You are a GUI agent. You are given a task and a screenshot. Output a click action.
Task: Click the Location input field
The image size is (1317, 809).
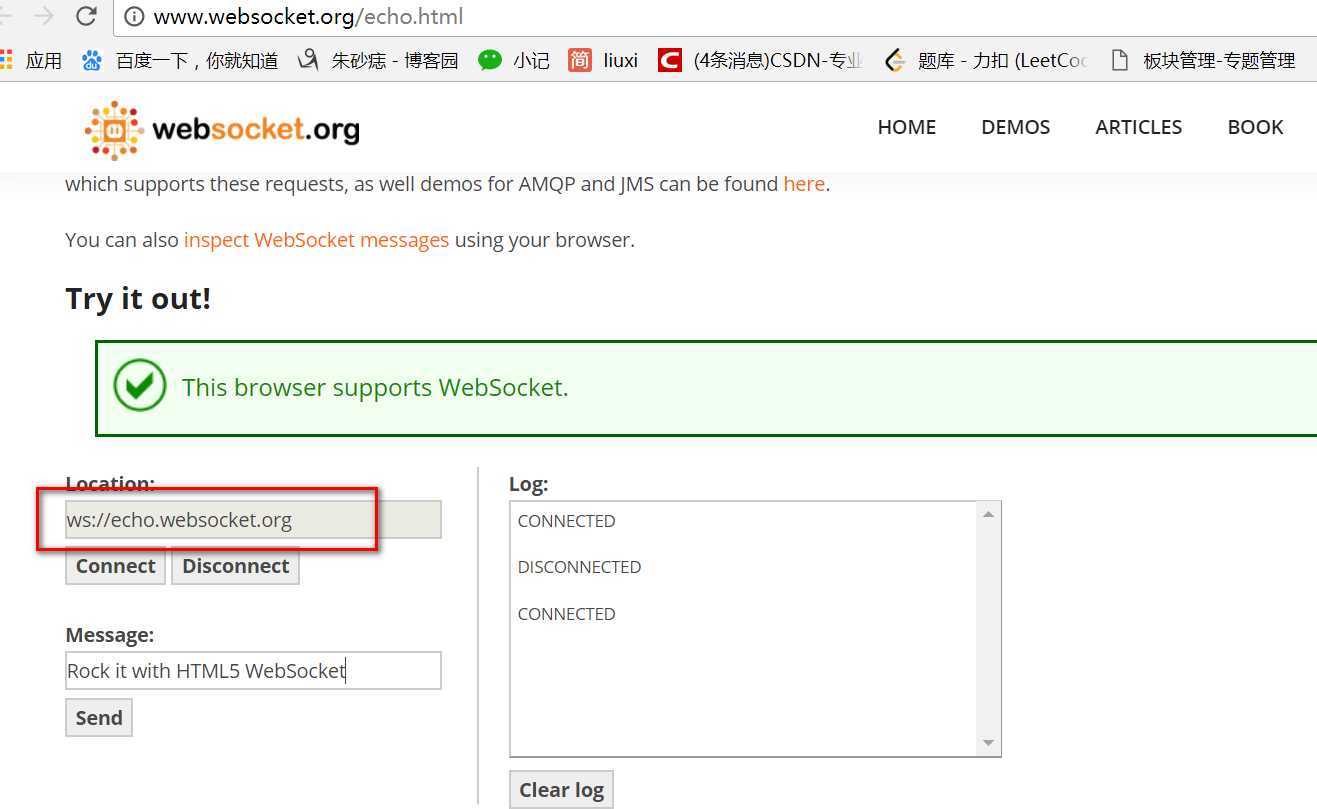pos(253,520)
